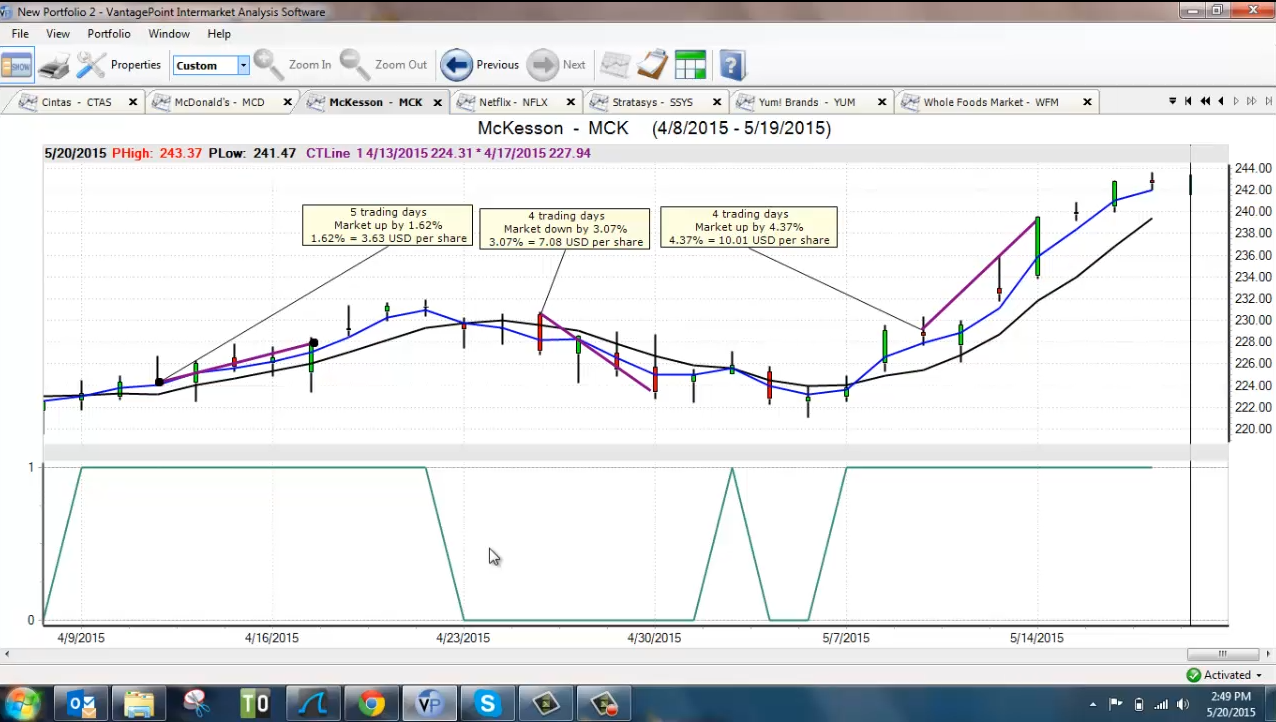Click the volume speaker tray icon
Viewport: 1276px width, 722px height.
tap(1184, 704)
